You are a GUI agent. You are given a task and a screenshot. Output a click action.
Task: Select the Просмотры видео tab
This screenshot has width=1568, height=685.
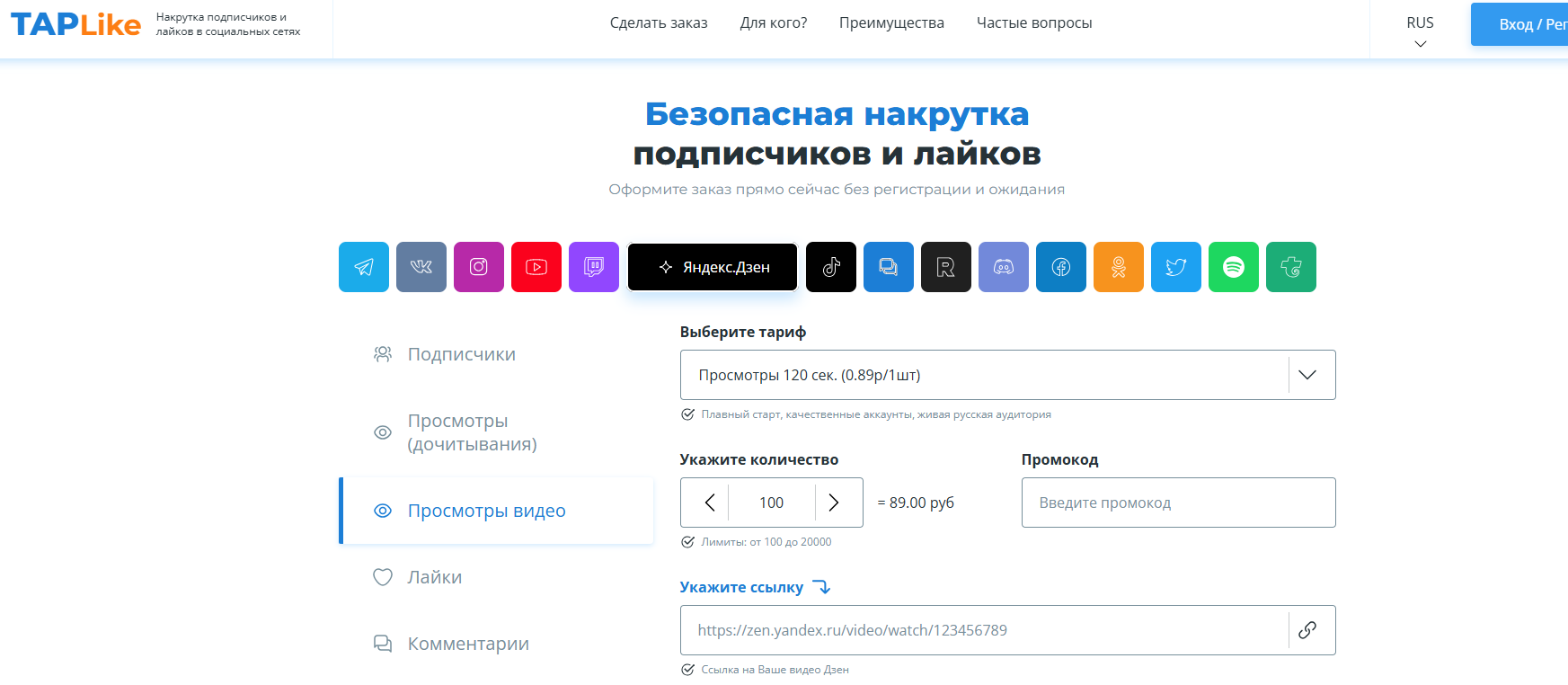496,511
